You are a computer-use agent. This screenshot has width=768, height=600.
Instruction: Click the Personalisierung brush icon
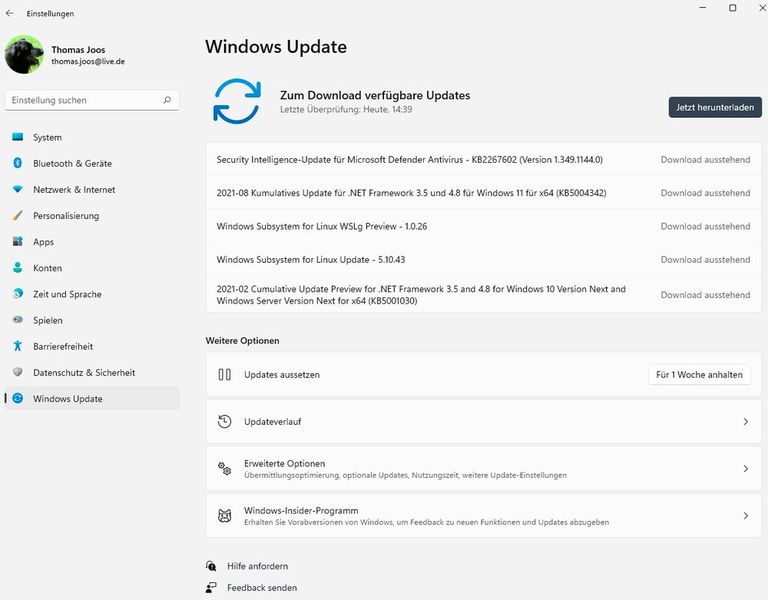pos(18,216)
